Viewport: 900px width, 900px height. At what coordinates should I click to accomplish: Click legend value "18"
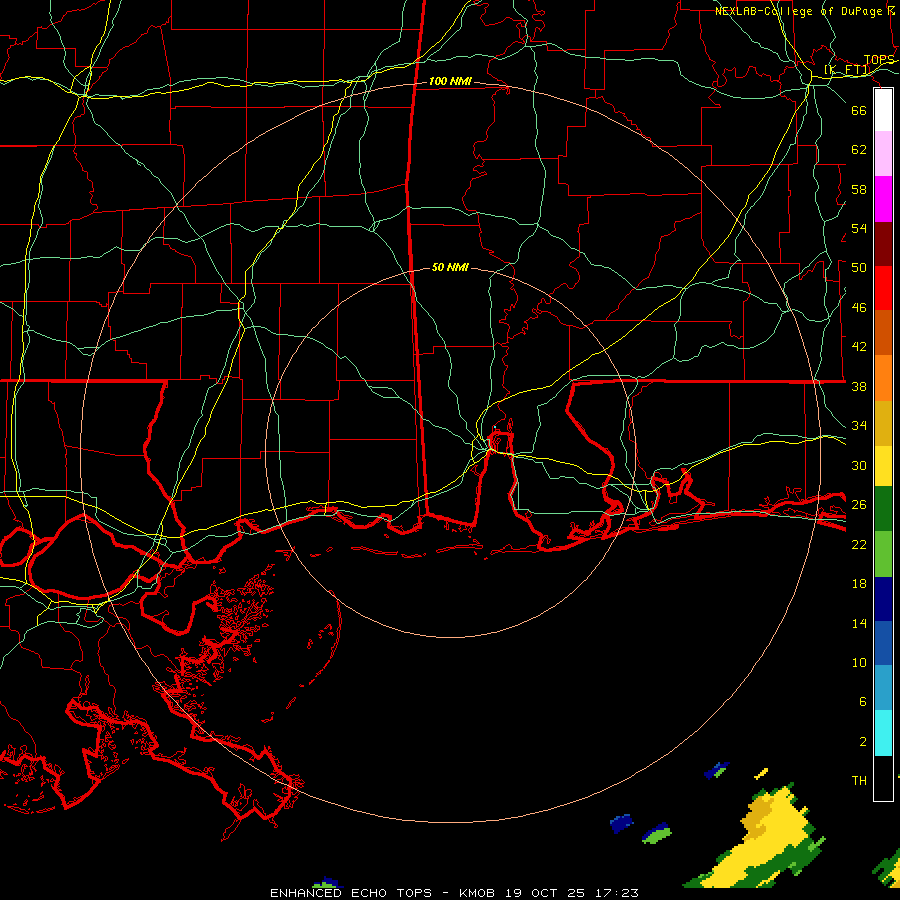[x=859, y=584]
